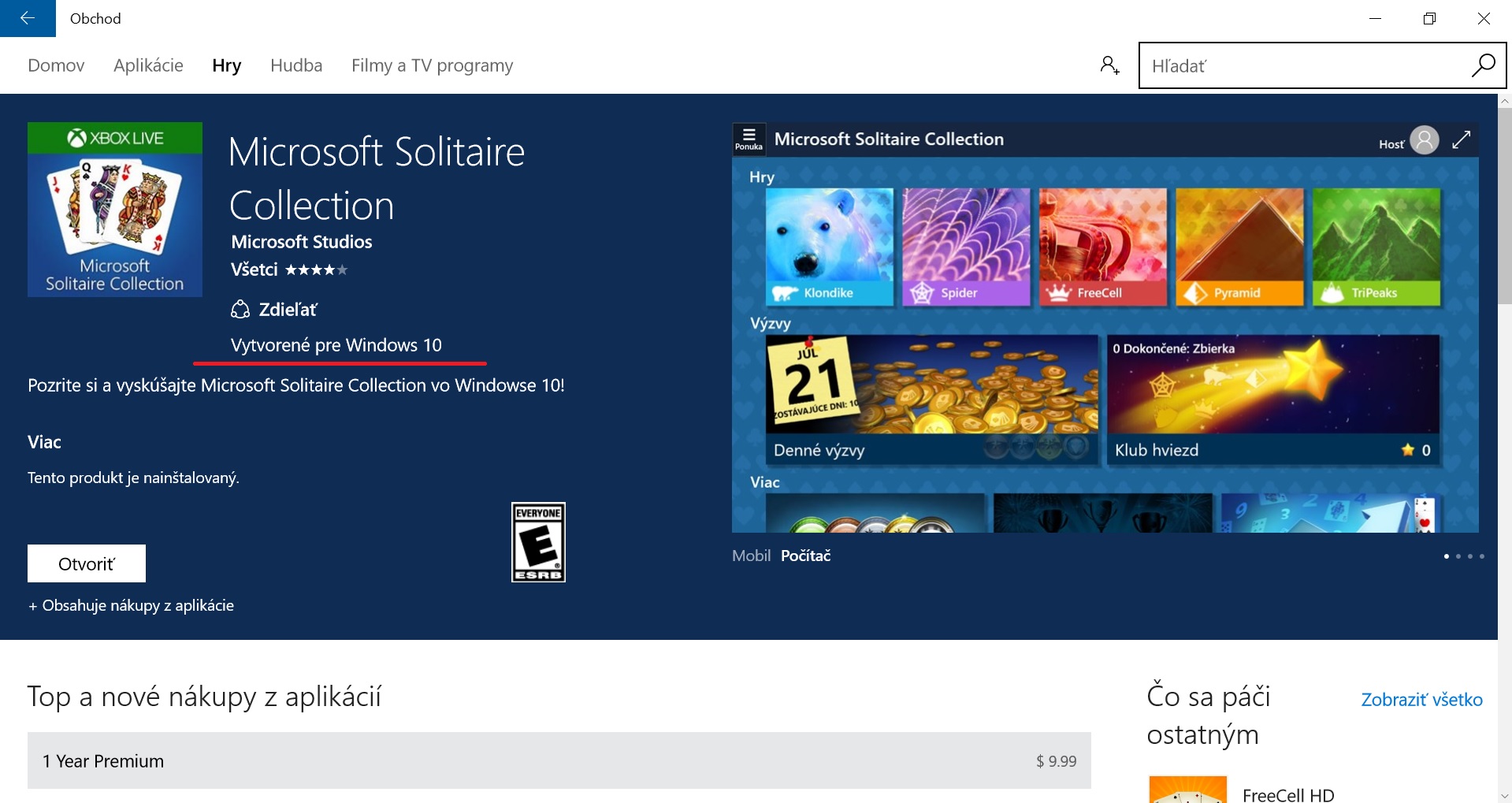Click the search magnifier icon
1512x803 pixels.
point(1483,65)
